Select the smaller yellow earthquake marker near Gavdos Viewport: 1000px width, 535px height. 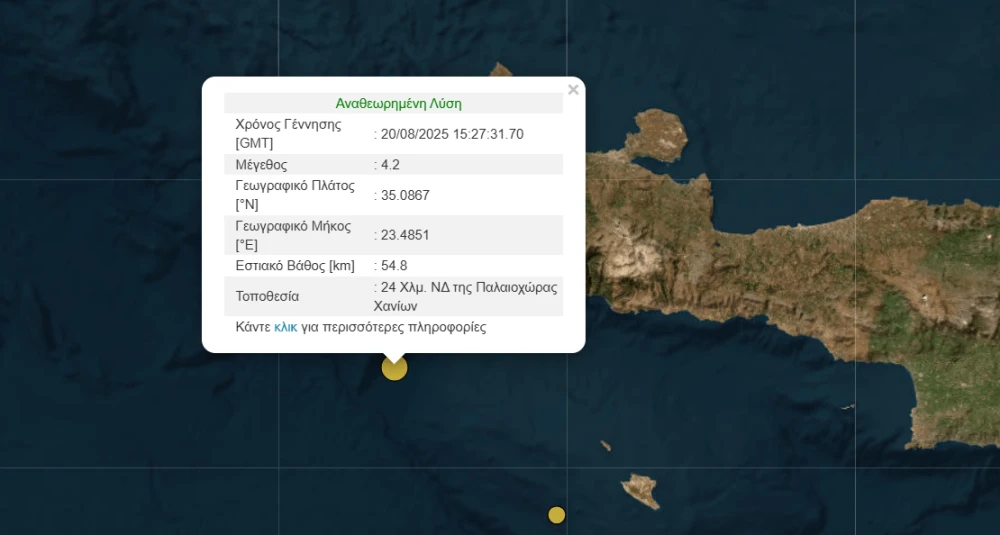click(x=557, y=515)
